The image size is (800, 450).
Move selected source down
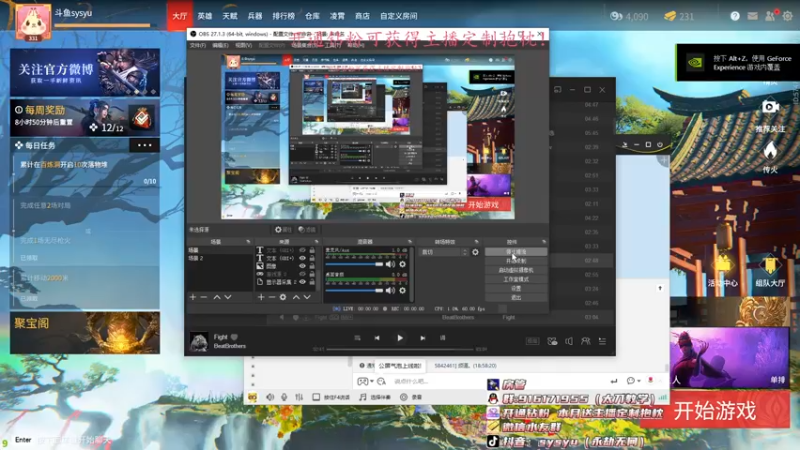307,297
